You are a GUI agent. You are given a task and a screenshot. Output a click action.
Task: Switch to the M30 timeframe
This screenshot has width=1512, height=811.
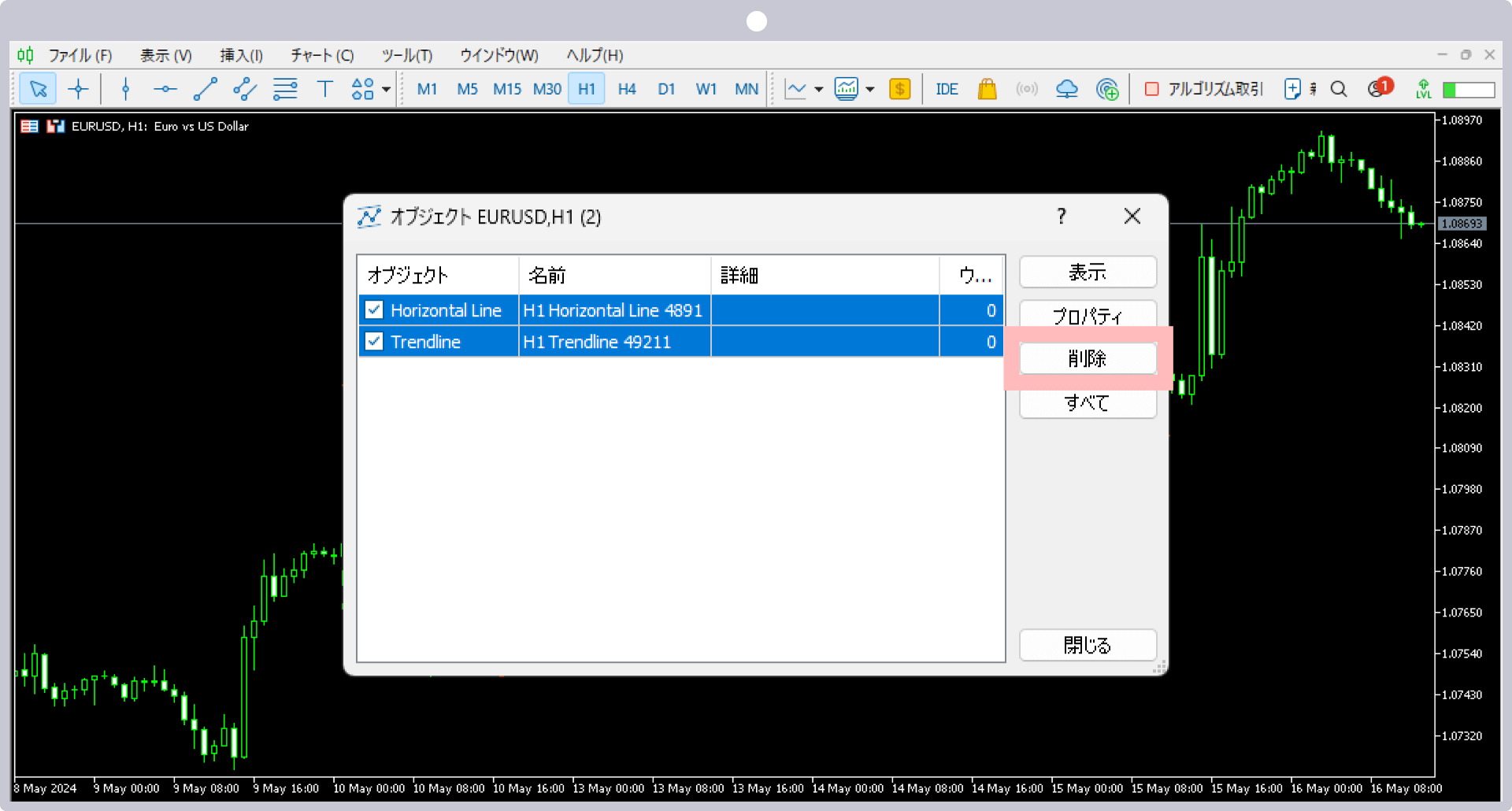coord(547,89)
